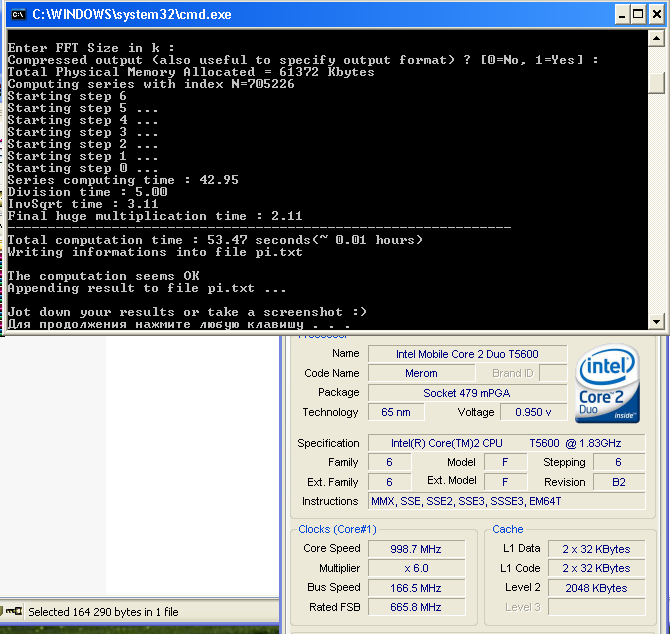Screen dimensions: 670x634
Task: Click the key icon in the status bar
Action: [14, 611]
